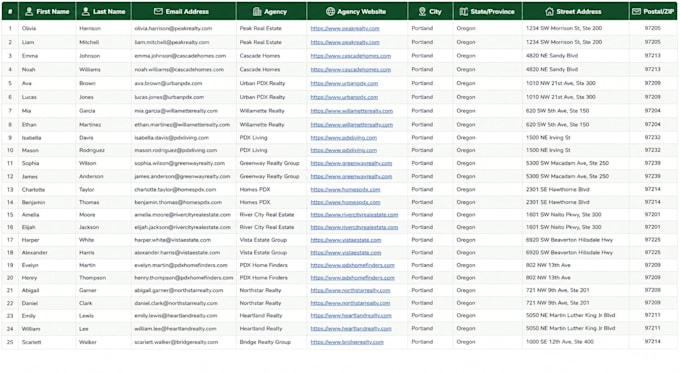Open Mia Garcia's willametterealty.com link

click(x=352, y=111)
